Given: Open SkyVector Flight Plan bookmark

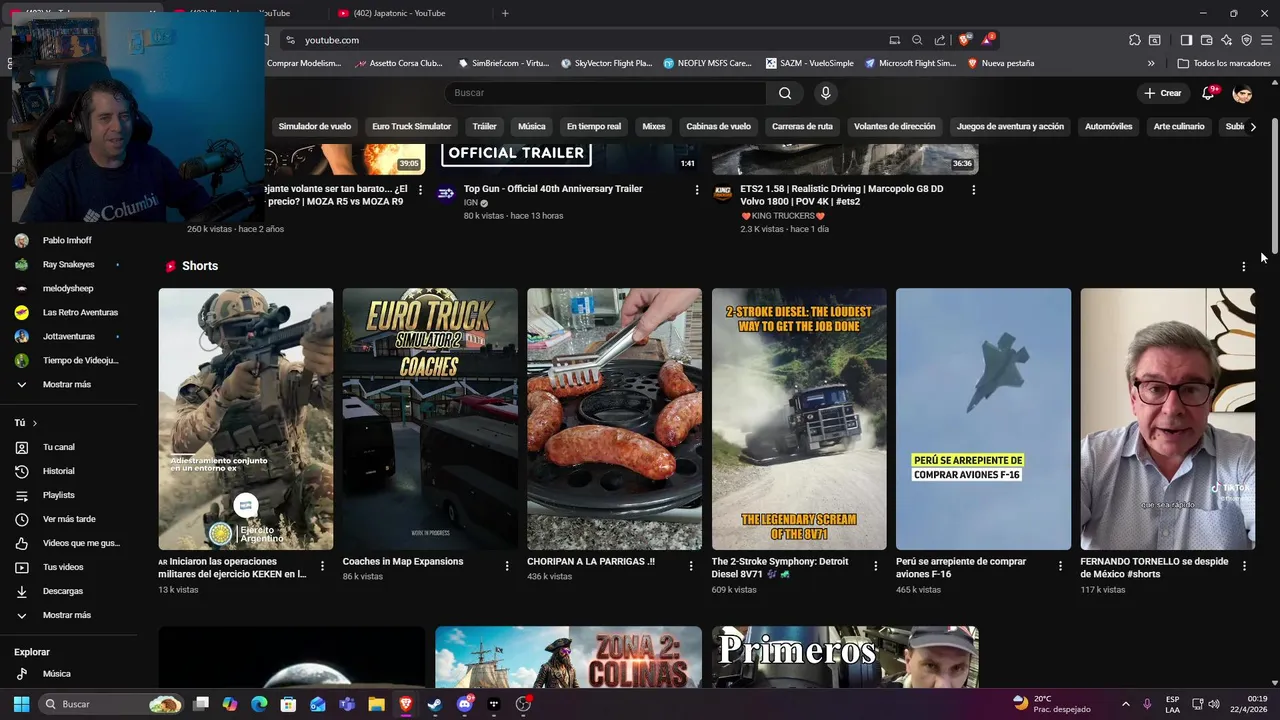Looking at the screenshot, I should [x=606, y=63].
